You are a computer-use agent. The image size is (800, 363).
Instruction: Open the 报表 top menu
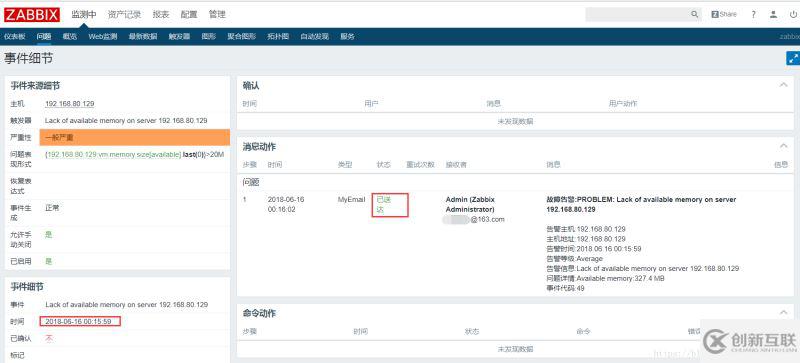tap(161, 14)
